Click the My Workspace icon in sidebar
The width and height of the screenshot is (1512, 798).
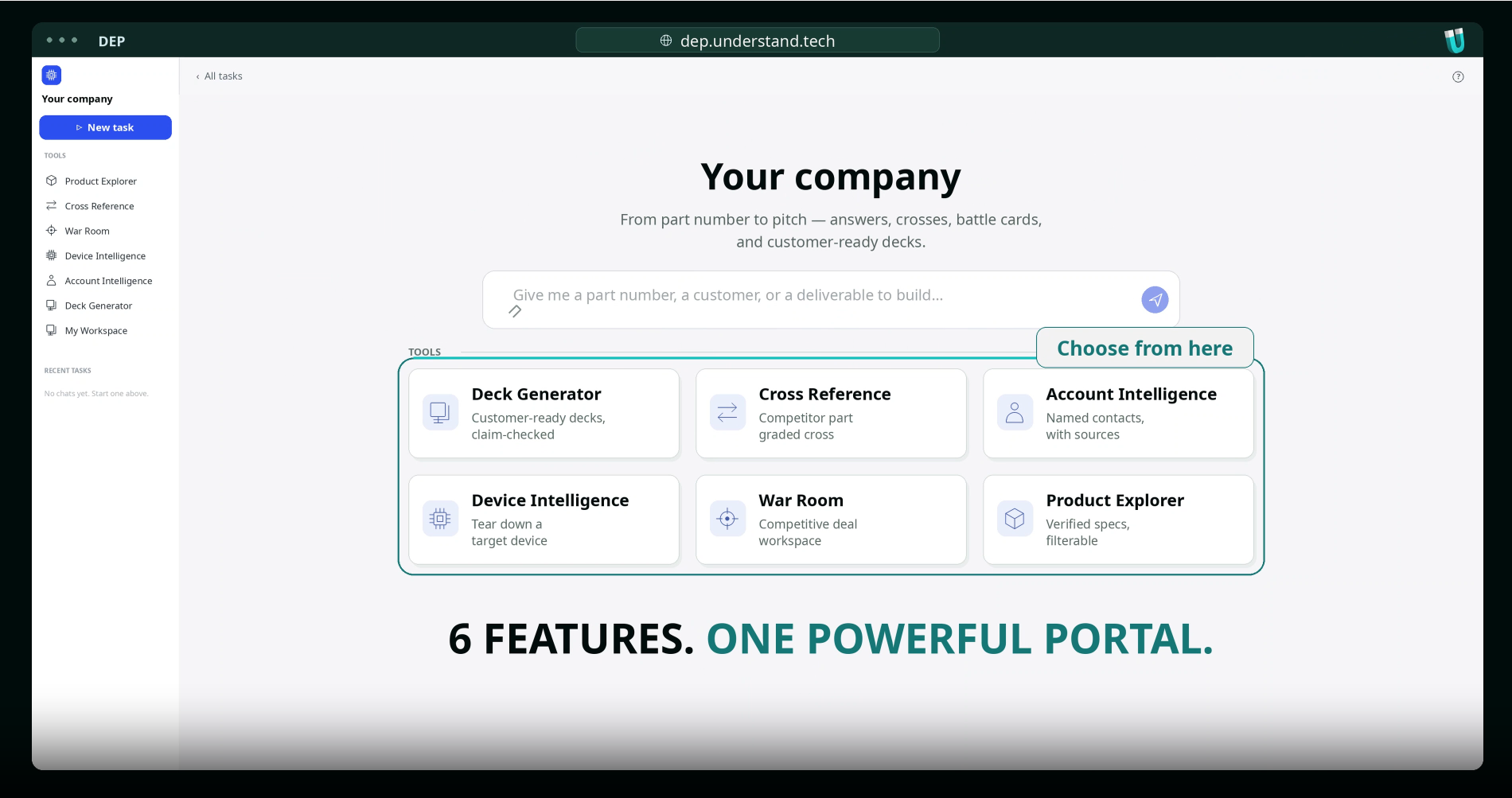[x=52, y=330]
